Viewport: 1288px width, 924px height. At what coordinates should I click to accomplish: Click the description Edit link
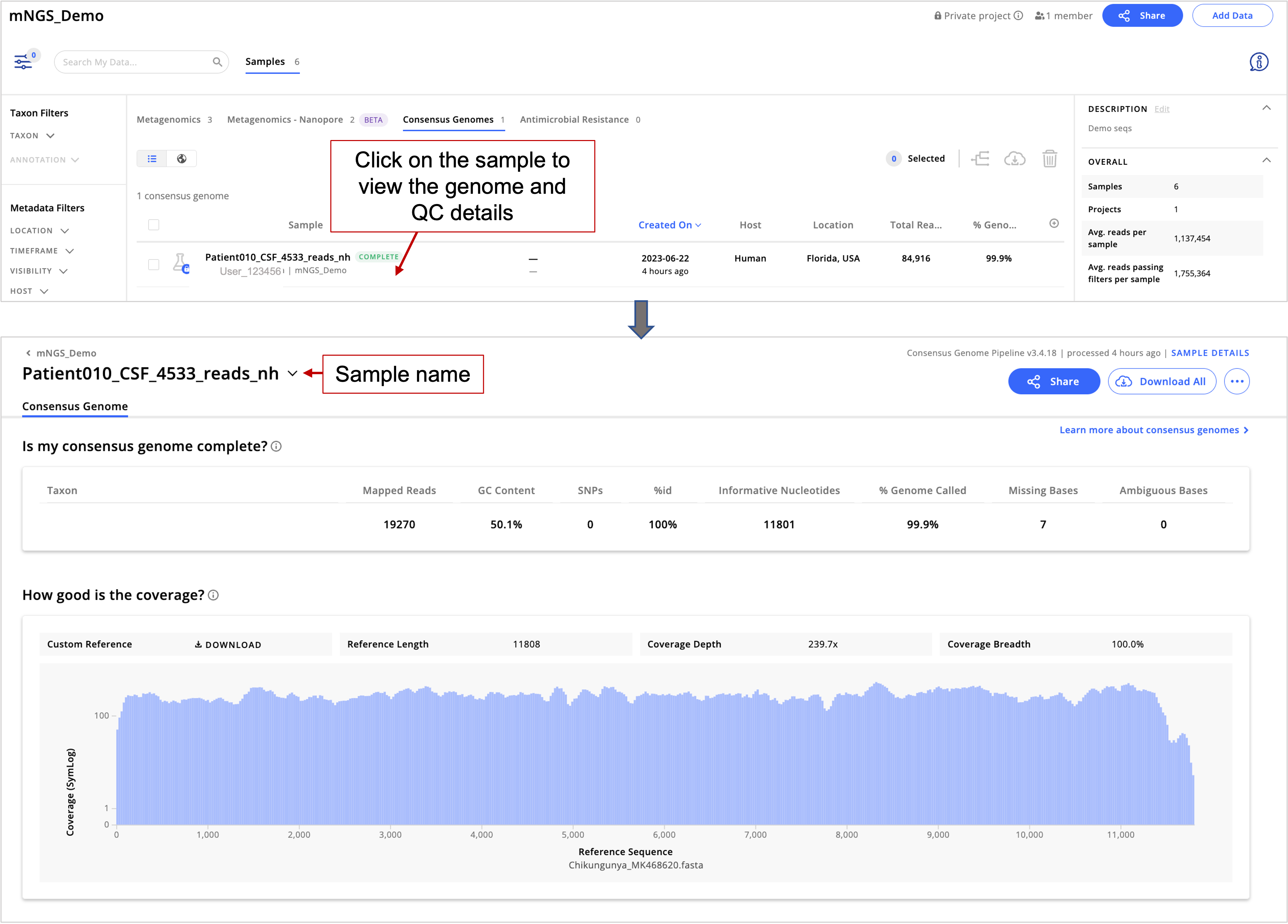tap(1161, 109)
